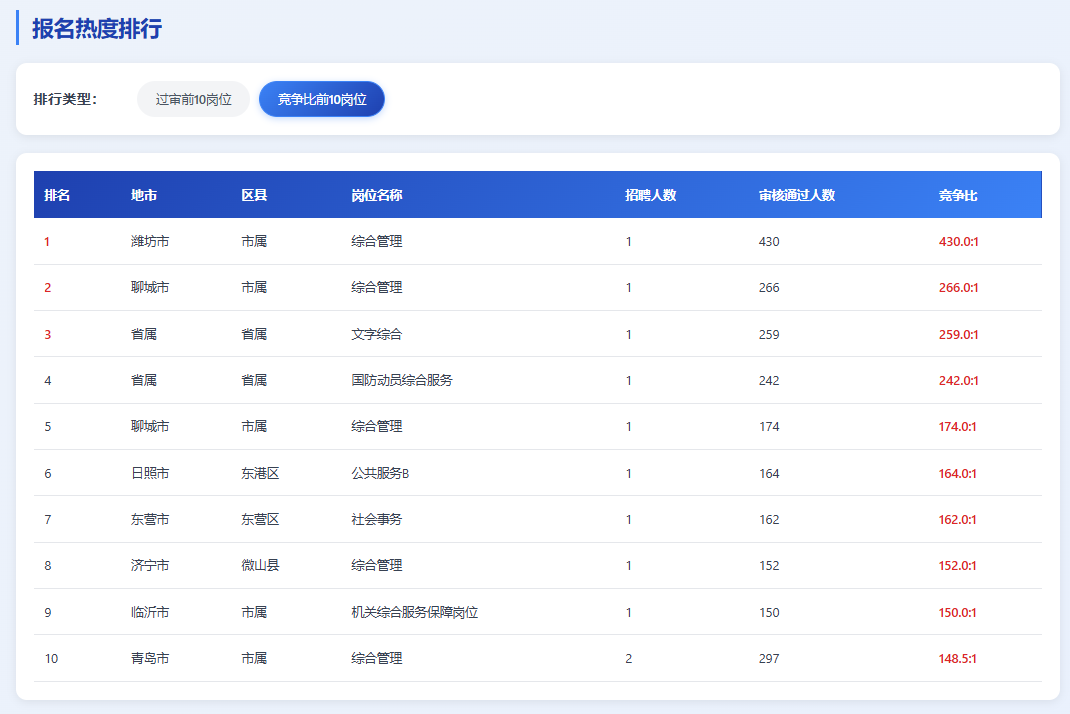Click the 430.0:1 competition ratio value
Screen dimensions: 1070x714
958,241
